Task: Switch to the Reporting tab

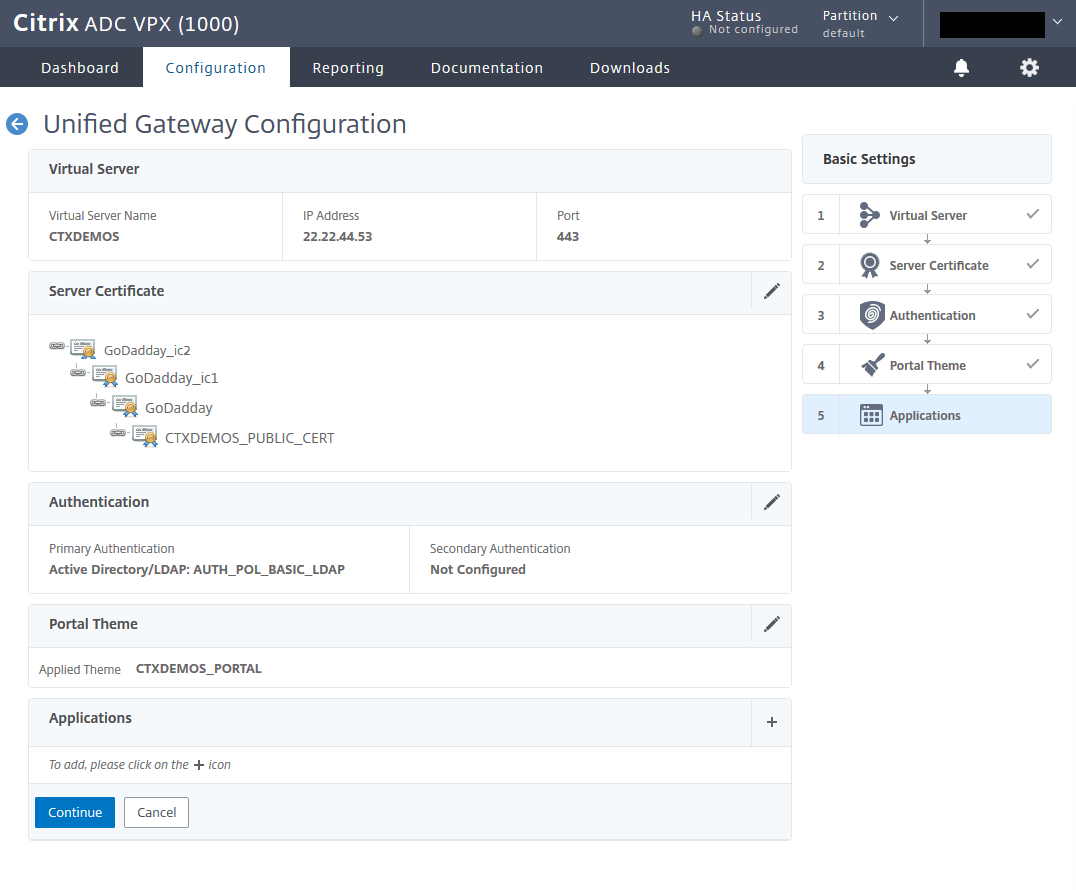Action: [x=348, y=67]
